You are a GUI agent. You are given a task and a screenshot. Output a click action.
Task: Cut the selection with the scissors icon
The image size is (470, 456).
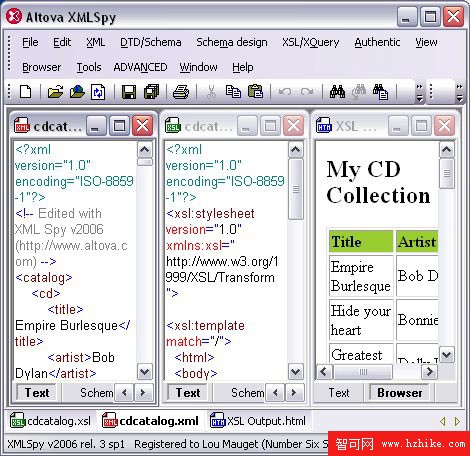[x=211, y=92]
